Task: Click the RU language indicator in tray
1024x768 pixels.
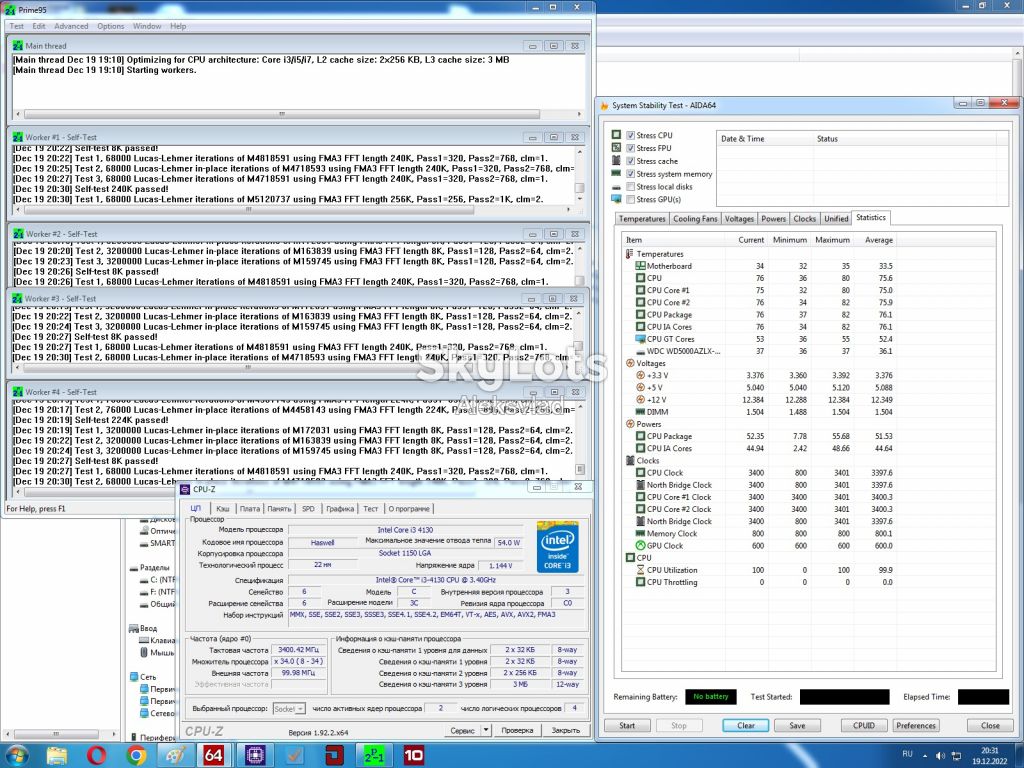Action: tap(907, 754)
